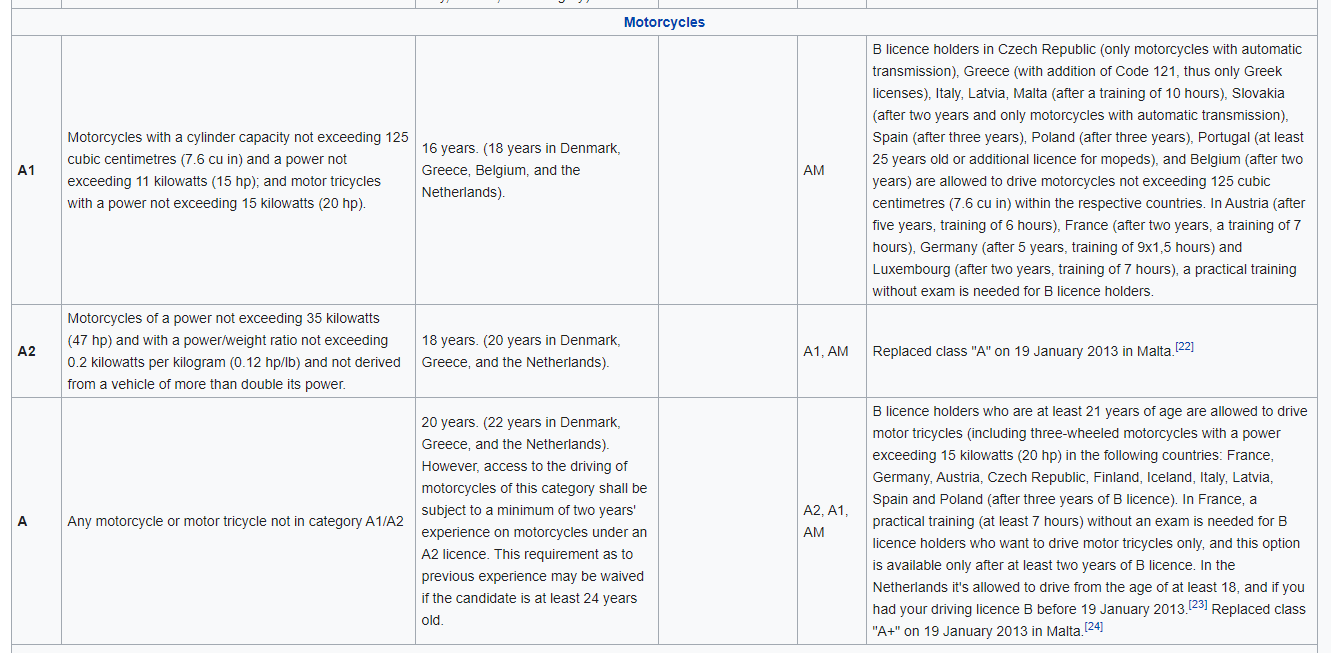Click the empty cell in the A2 row

[728, 351]
